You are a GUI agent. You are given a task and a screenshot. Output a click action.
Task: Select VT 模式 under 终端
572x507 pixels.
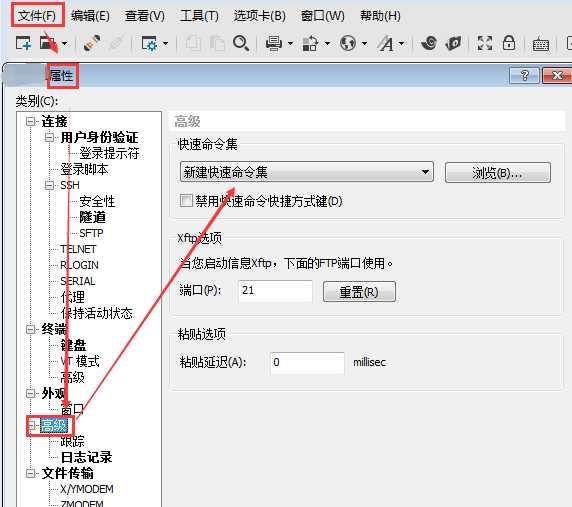[80, 361]
